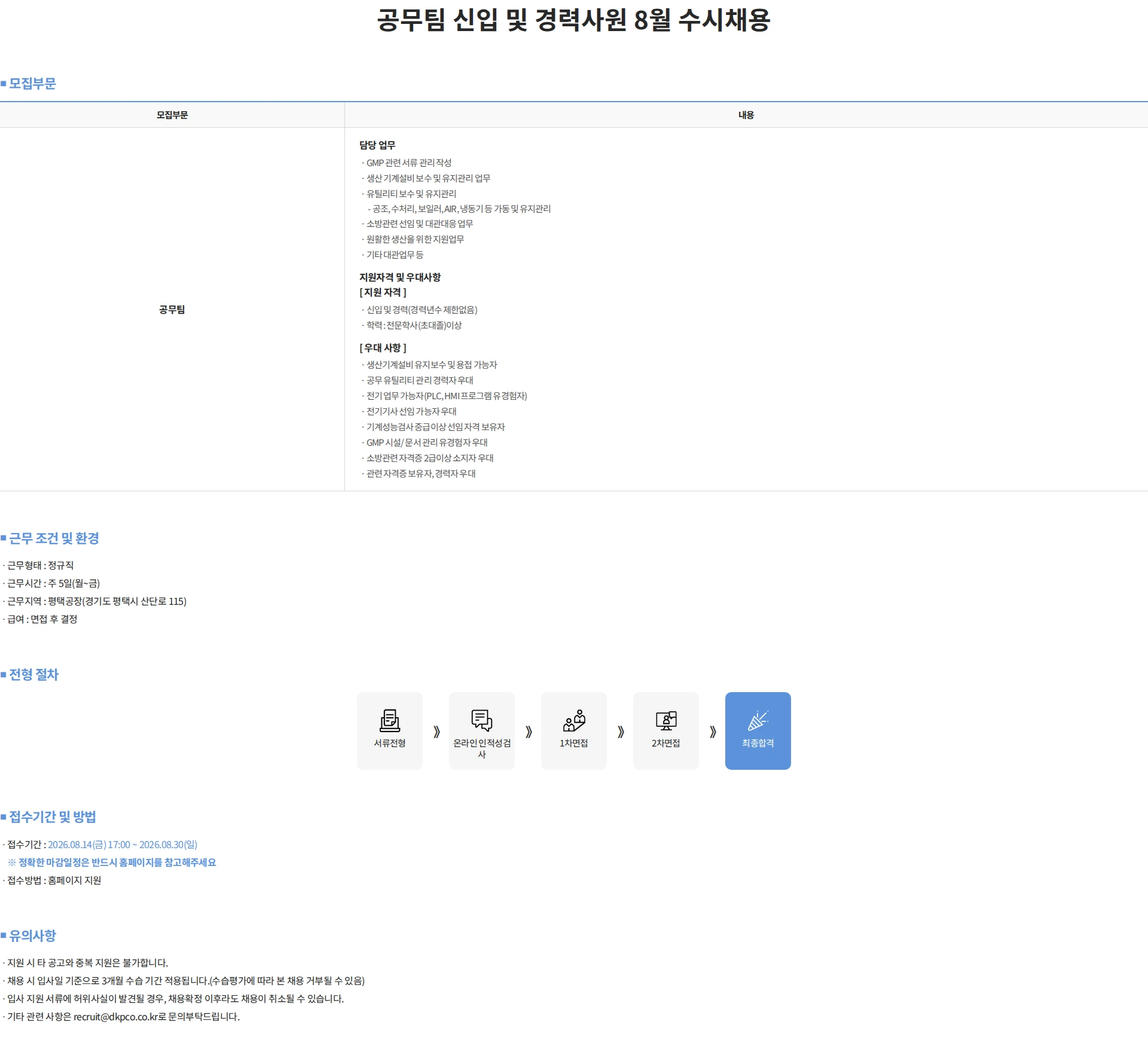
Task: Click the 2차면접 monitor icon
Action: tap(666, 720)
